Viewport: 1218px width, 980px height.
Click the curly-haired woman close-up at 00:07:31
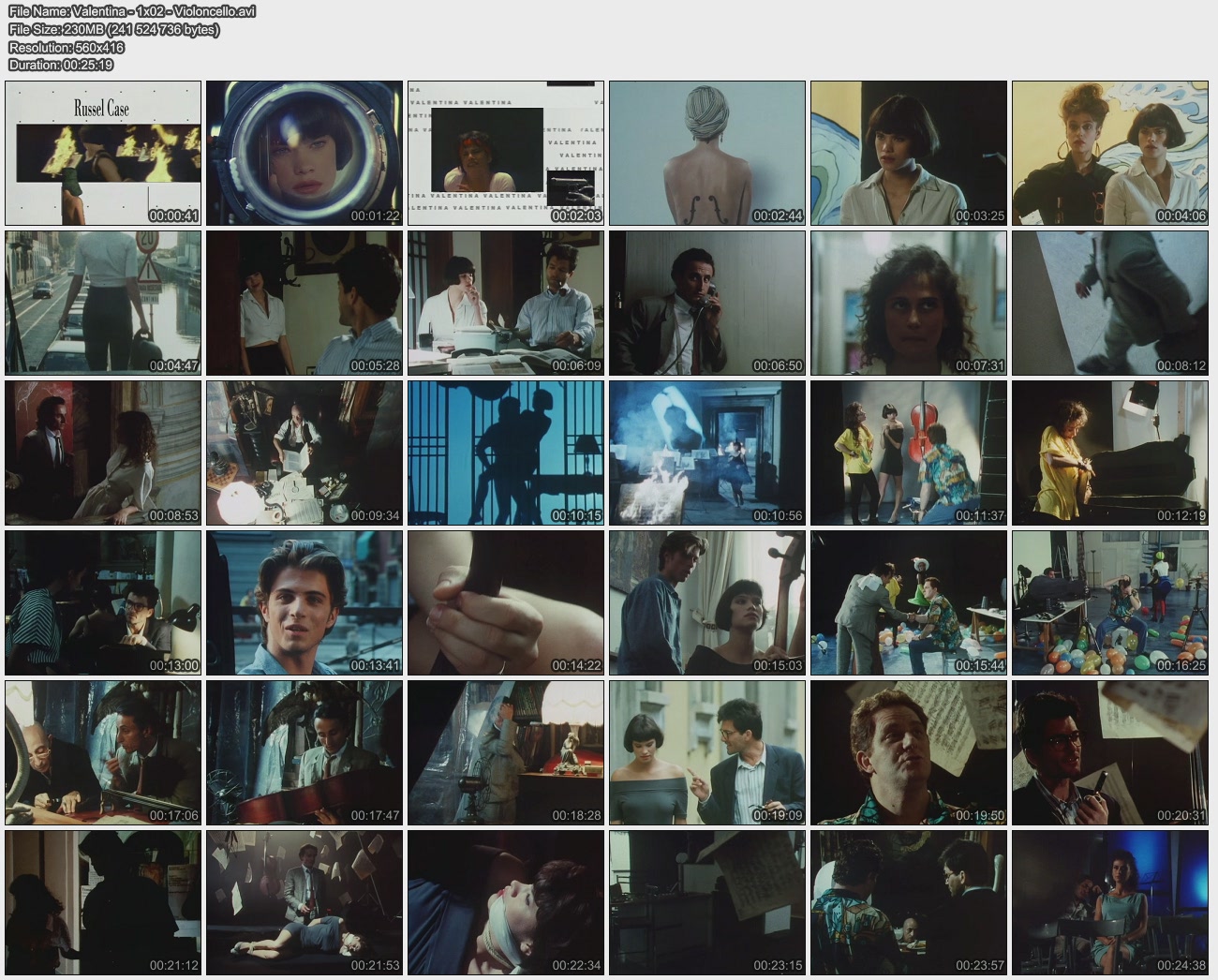pos(909,303)
